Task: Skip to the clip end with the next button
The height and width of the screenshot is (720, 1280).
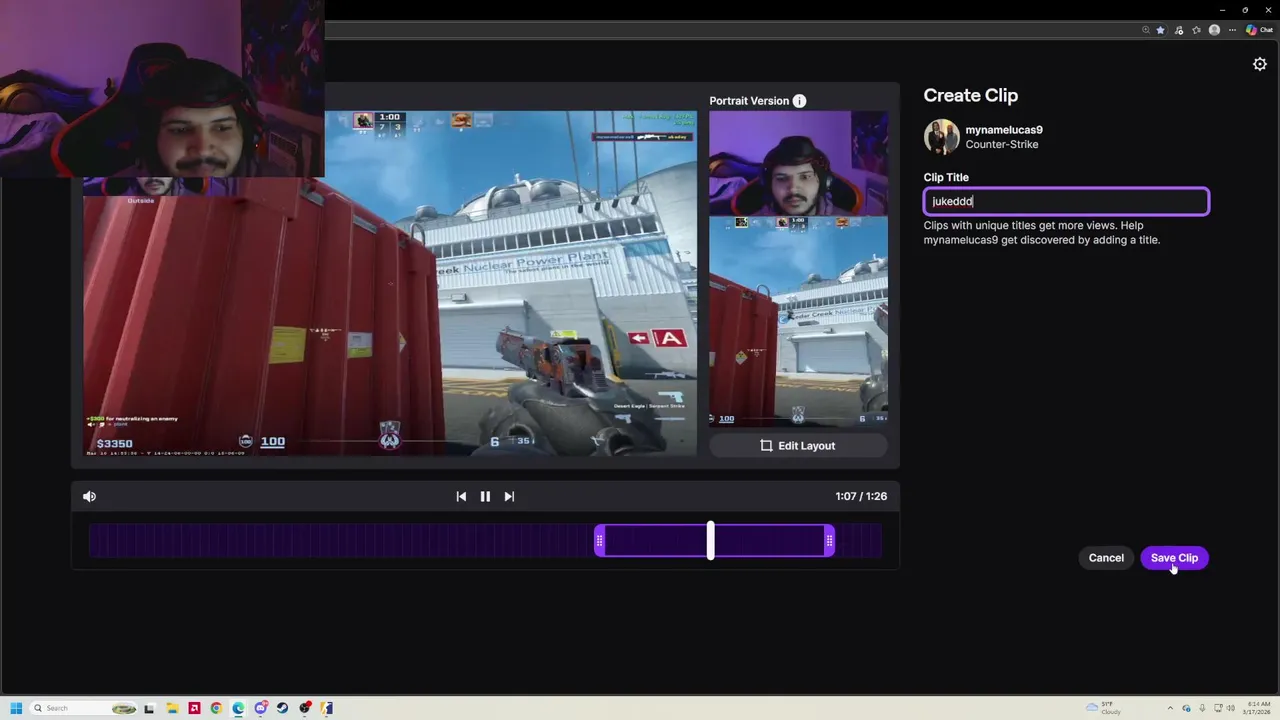Action: tap(509, 496)
